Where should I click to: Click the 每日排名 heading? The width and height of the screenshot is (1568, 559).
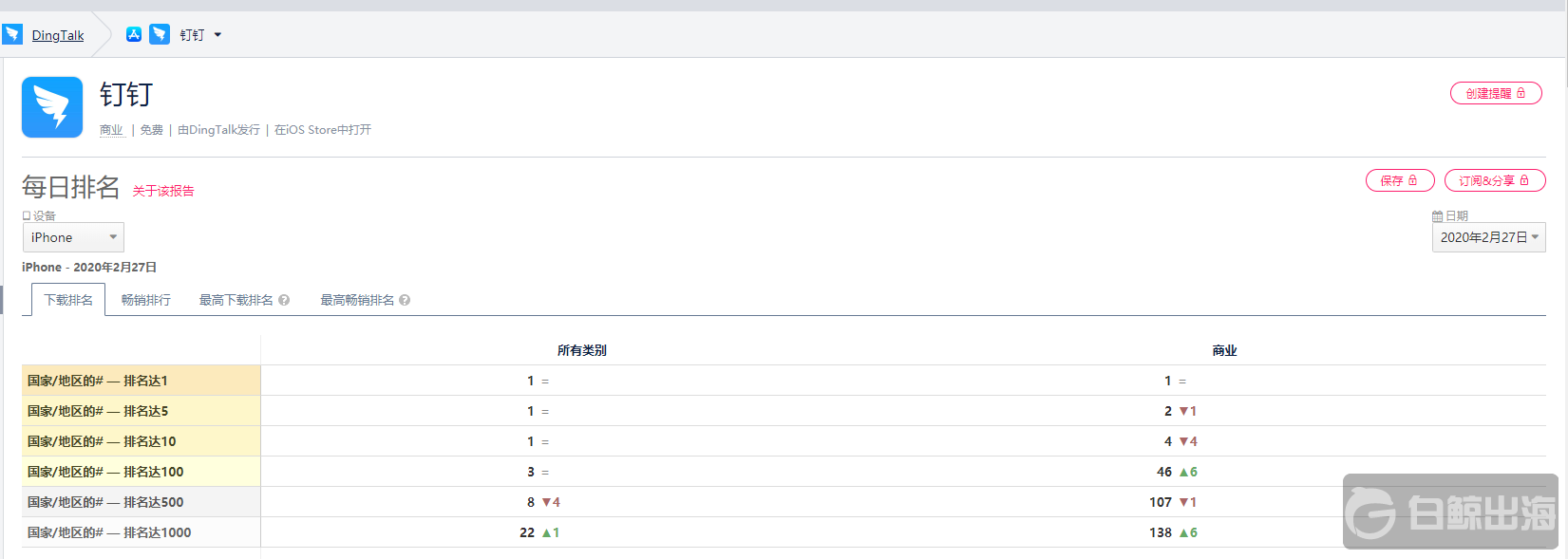pos(71,187)
